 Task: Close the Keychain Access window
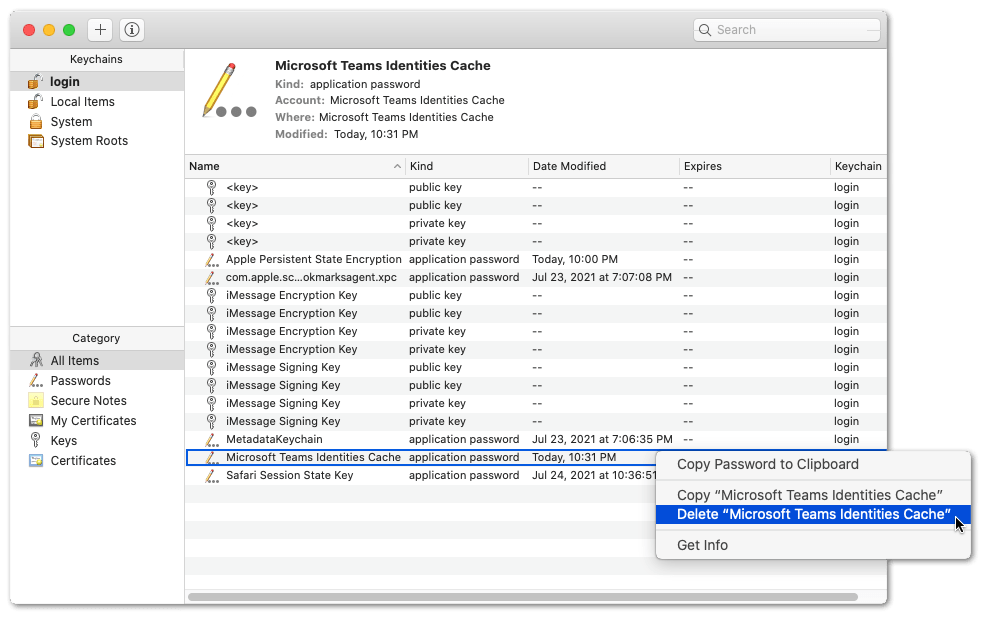(x=29, y=30)
